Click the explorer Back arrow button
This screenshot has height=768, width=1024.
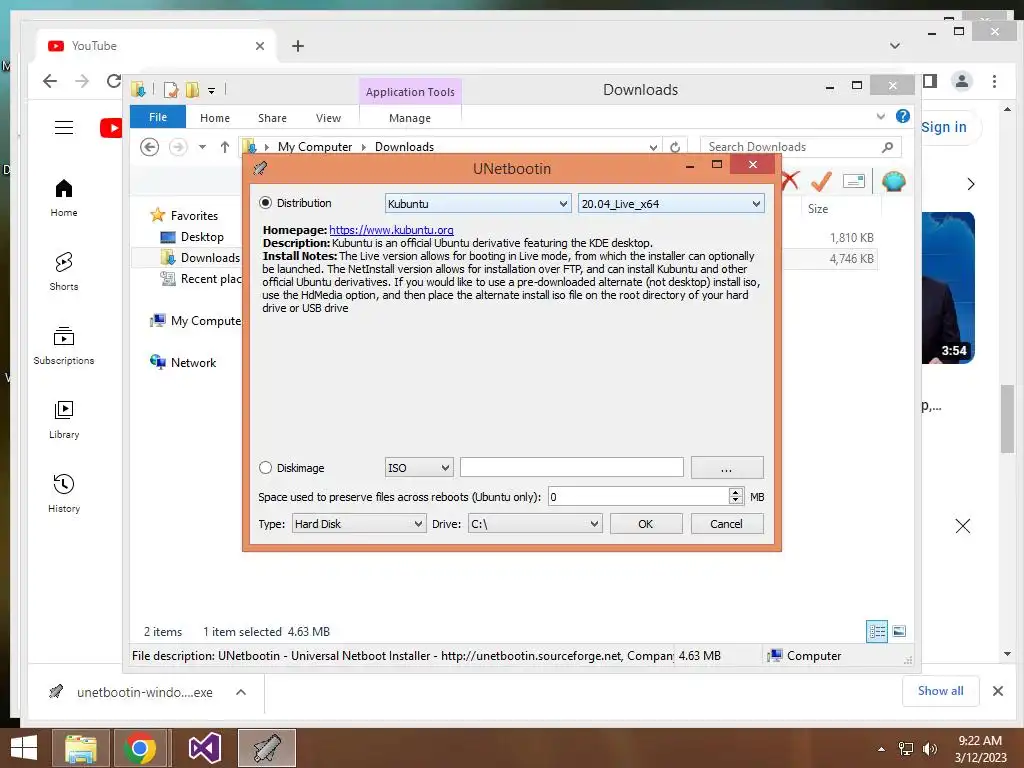tap(150, 147)
